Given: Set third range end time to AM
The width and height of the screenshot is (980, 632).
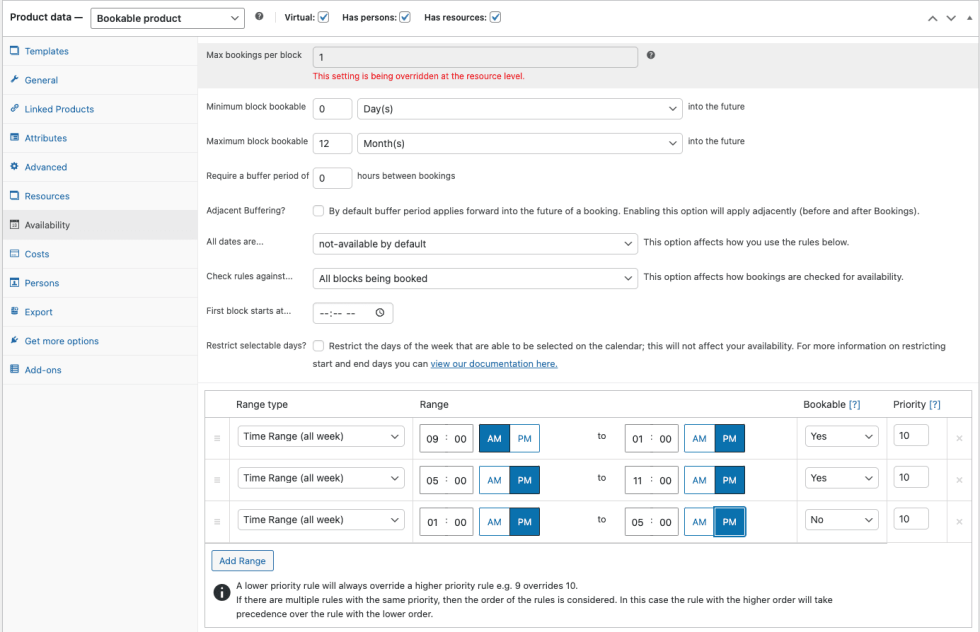Looking at the screenshot, I should [699, 521].
